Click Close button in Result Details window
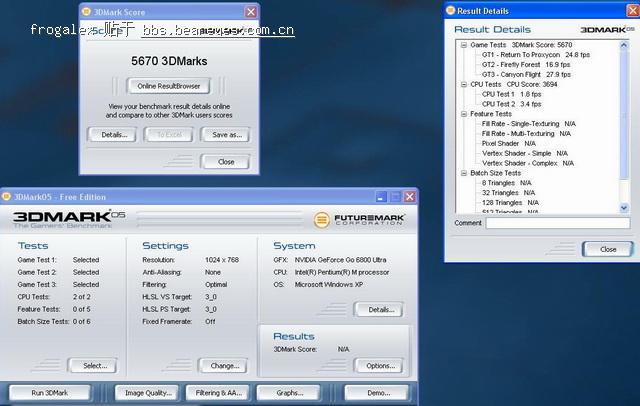This screenshot has height=406, width=640. pyautogui.click(x=607, y=249)
